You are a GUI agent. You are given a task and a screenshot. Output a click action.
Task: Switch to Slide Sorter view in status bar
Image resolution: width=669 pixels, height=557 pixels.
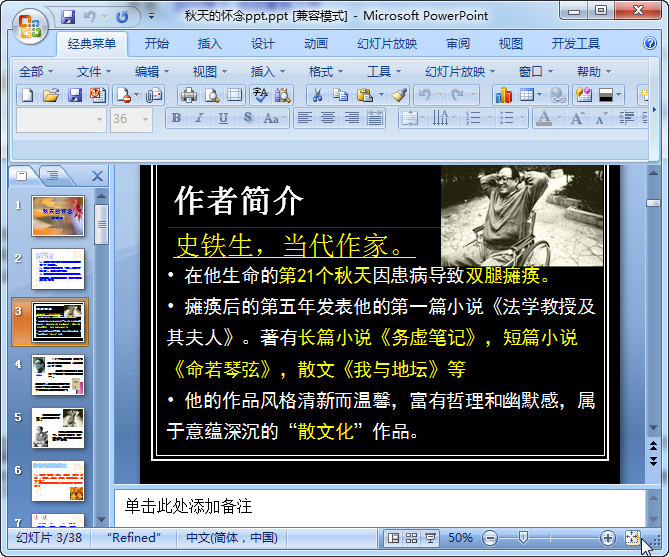tap(411, 538)
